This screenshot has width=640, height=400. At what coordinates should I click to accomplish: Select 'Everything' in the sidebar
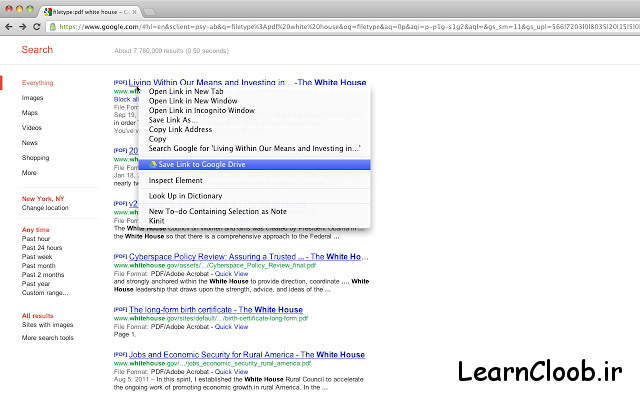click(x=38, y=83)
